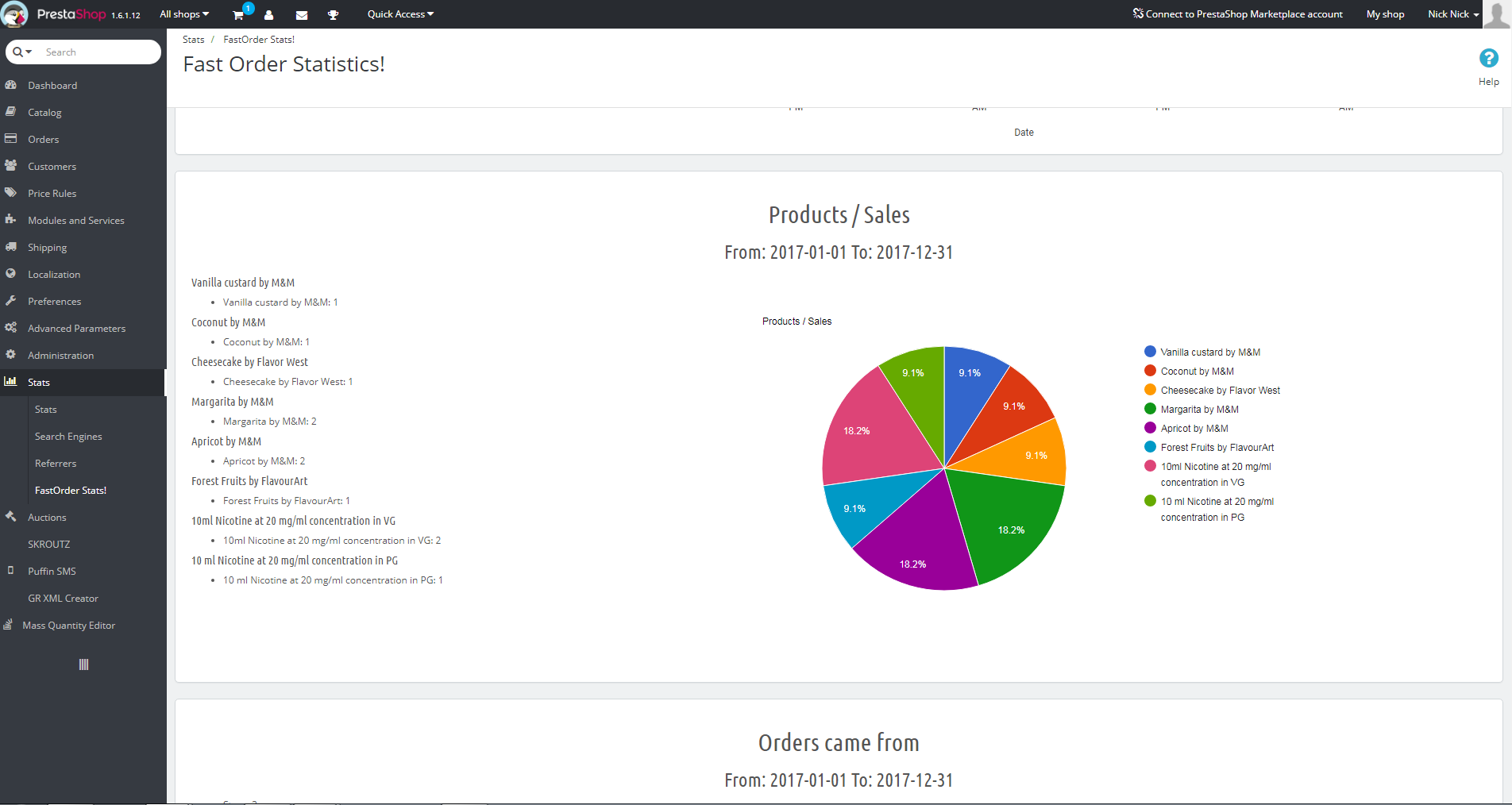Collapse the sidebar menu with bars icon

tap(83, 664)
